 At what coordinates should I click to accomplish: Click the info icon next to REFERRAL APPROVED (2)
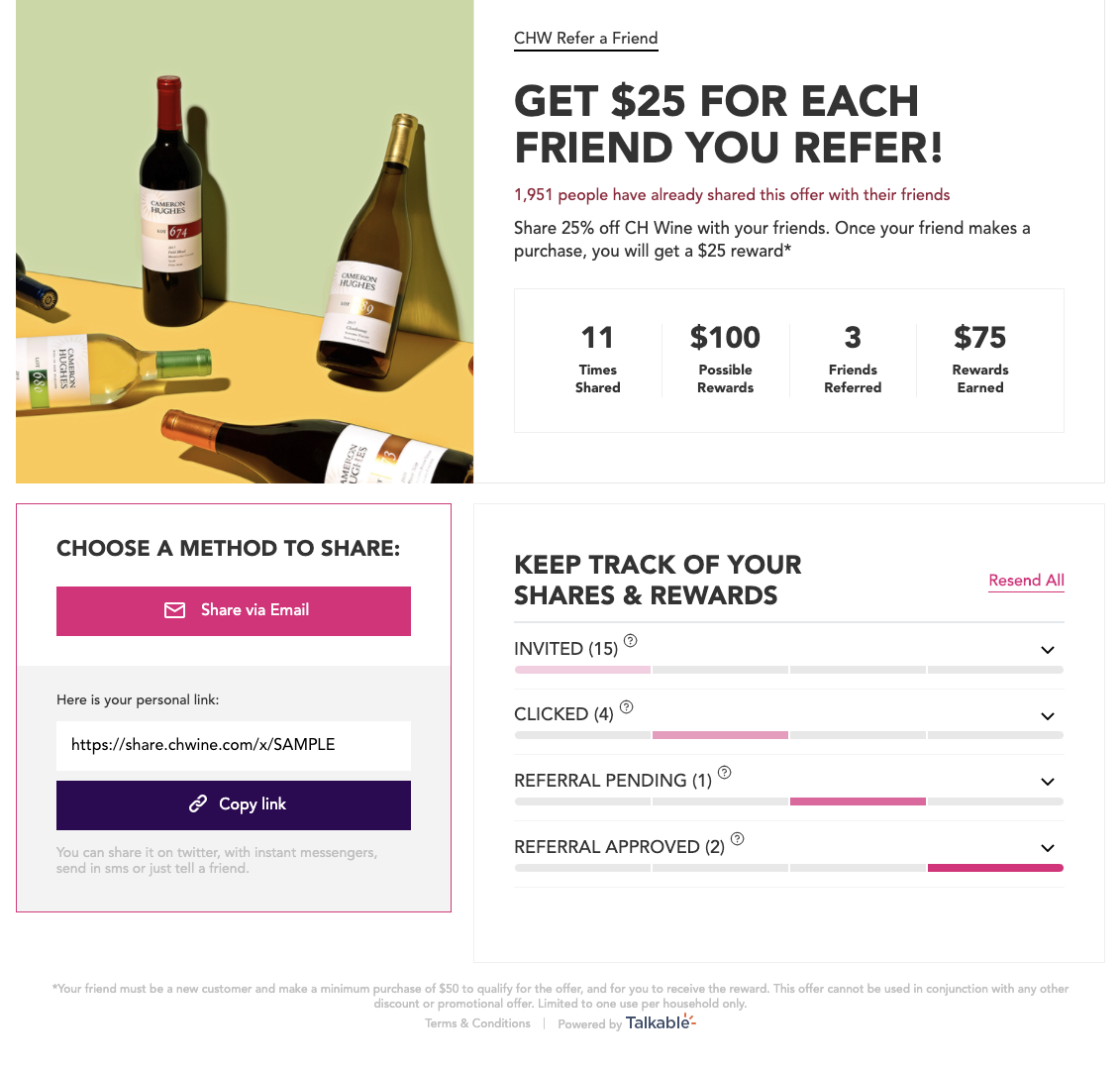737,839
